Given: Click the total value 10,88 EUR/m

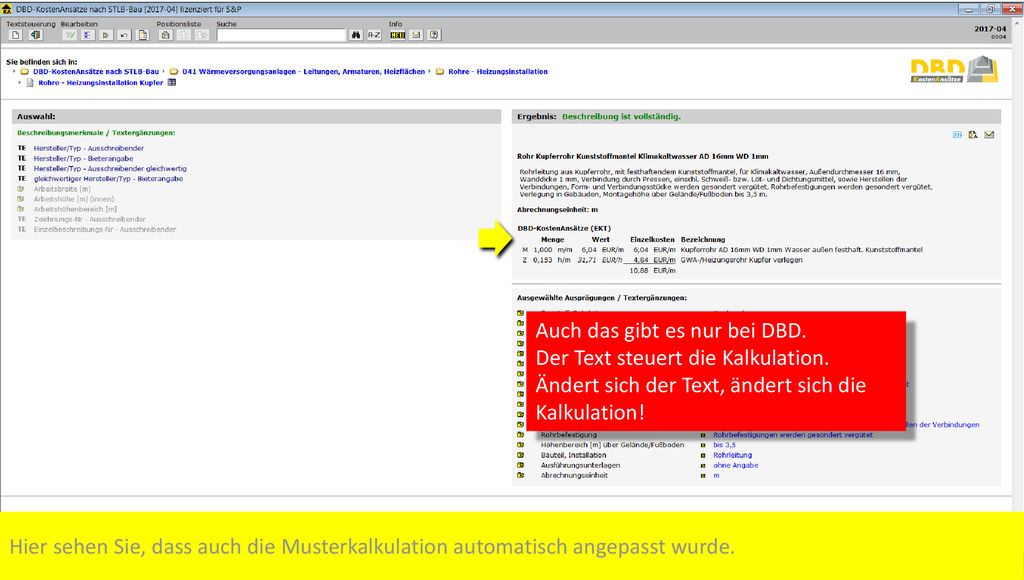Looking at the screenshot, I should tap(652, 270).
